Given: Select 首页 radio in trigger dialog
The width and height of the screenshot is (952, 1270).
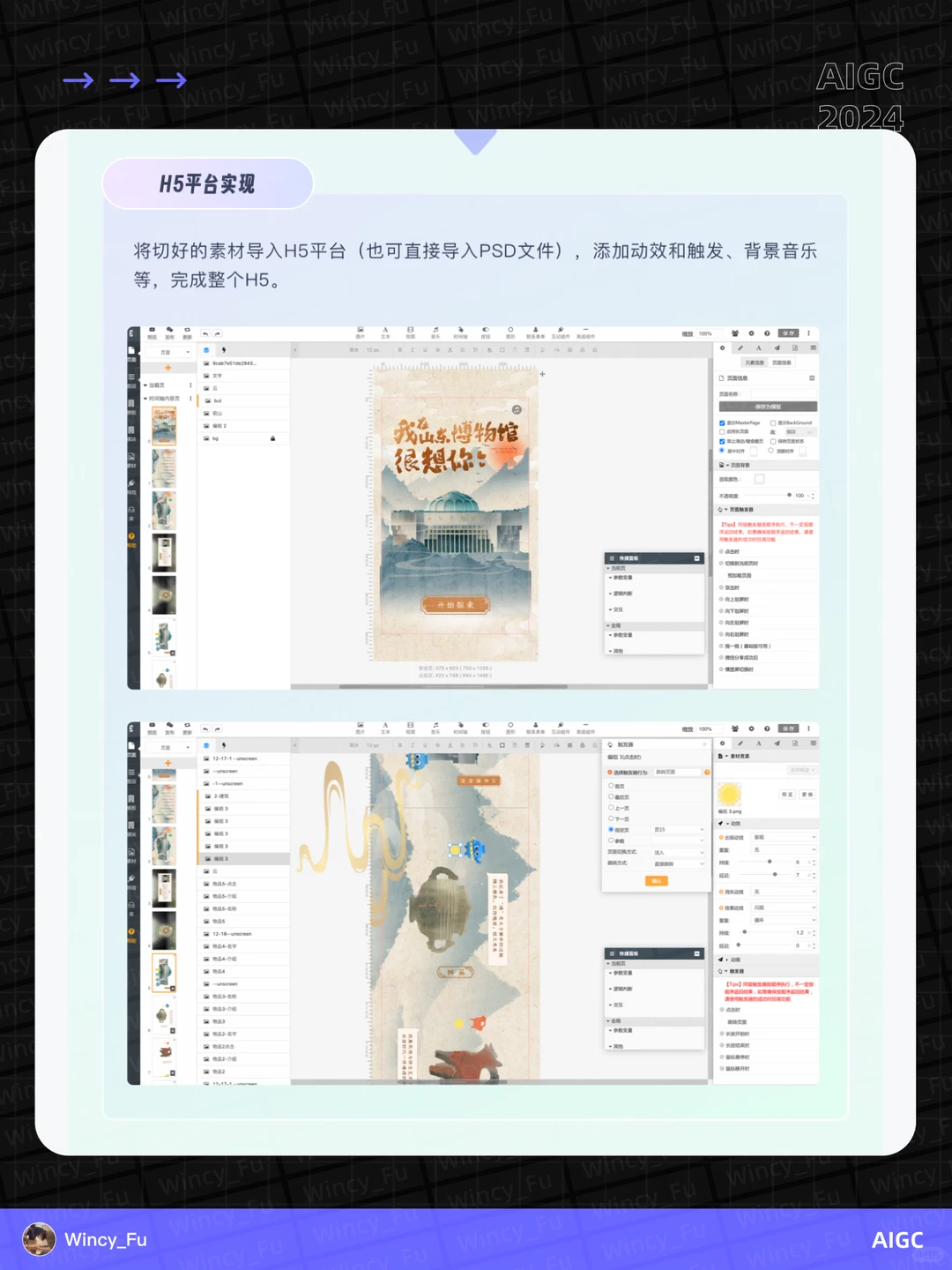Looking at the screenshot, I should (x=611, y=786).
